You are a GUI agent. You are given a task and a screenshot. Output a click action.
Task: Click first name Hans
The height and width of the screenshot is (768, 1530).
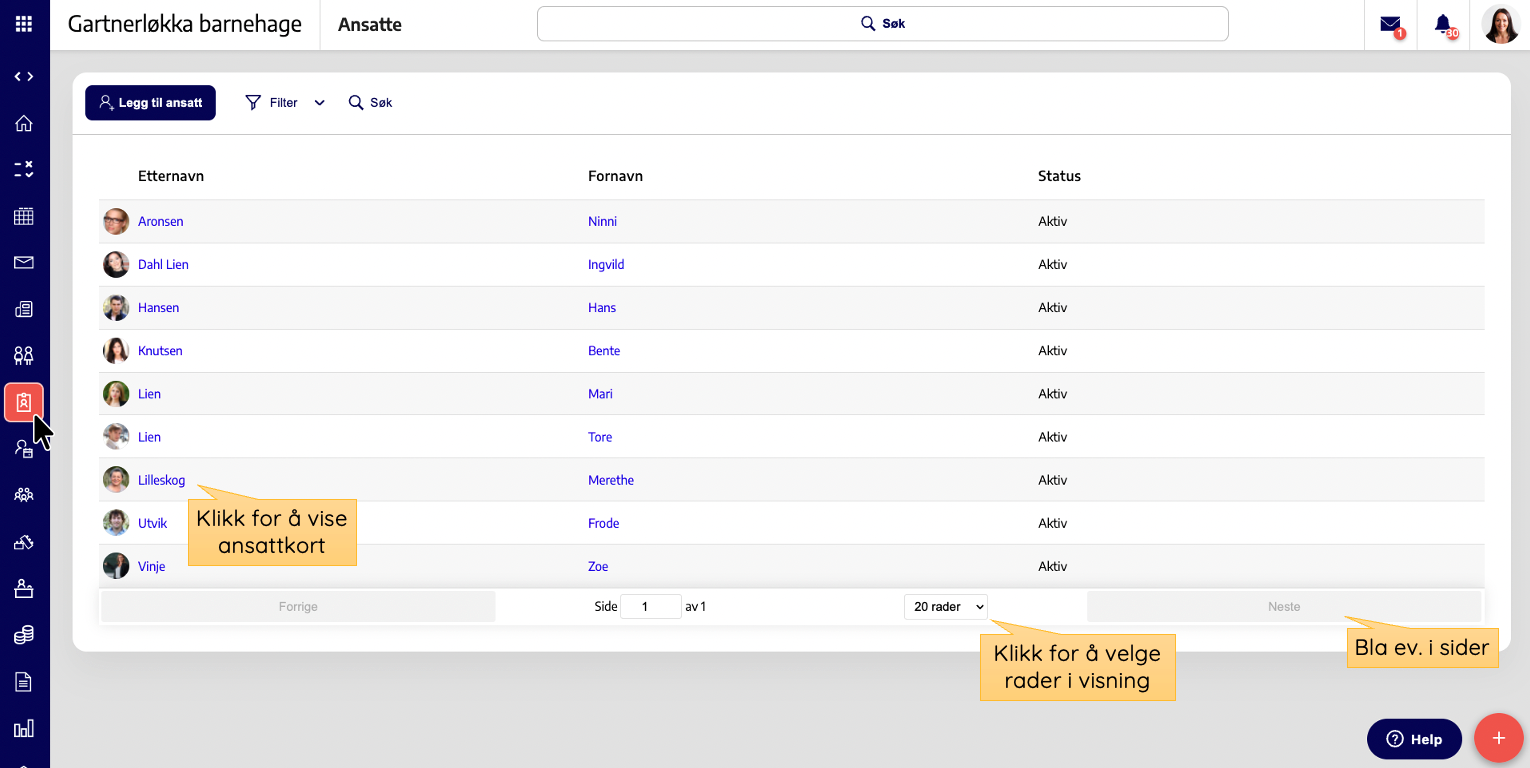click(x=602, y=307)
